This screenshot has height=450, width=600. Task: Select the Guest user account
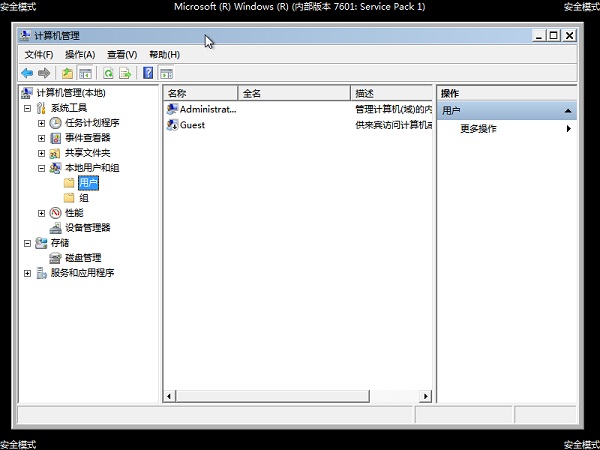pos(192,125)
